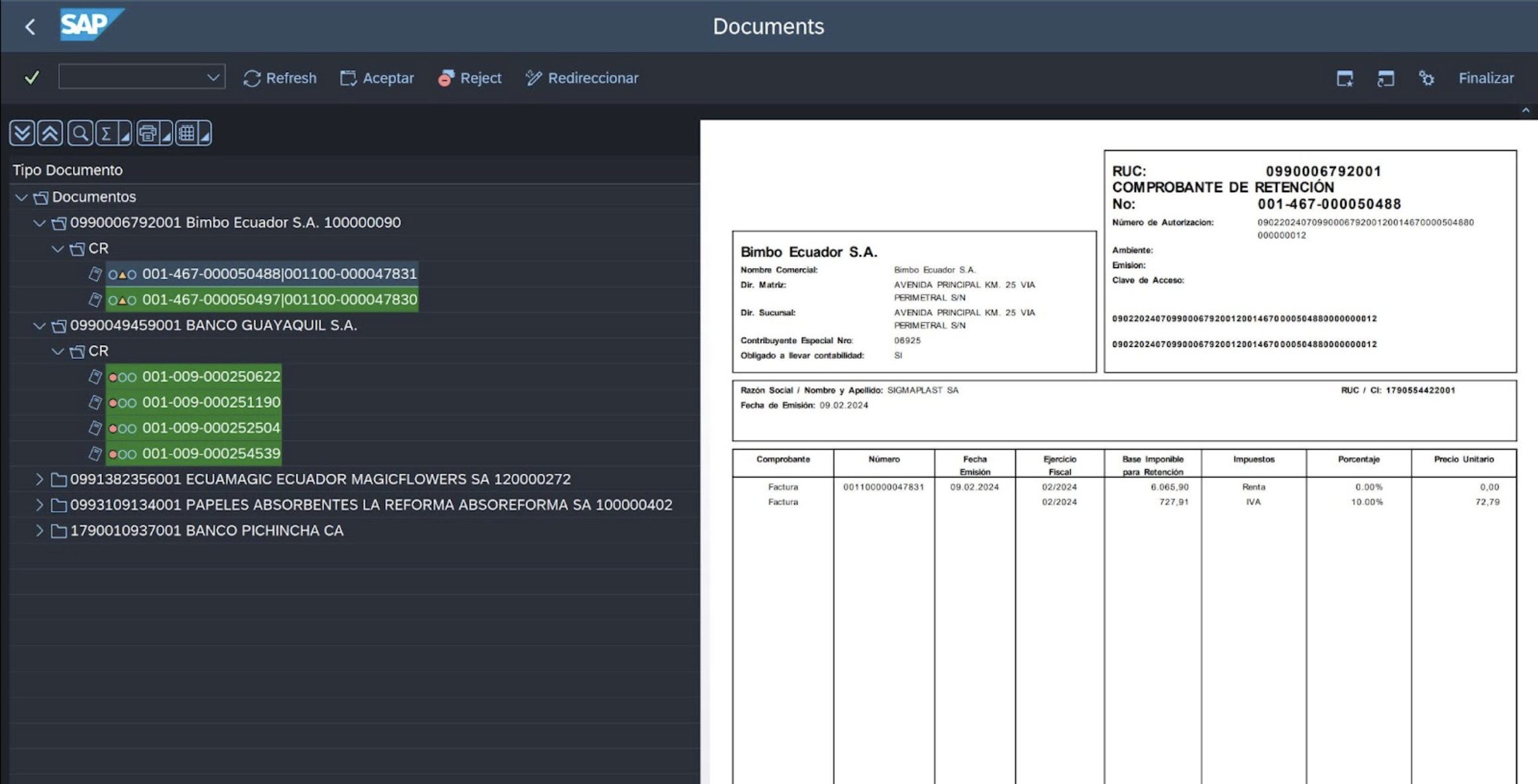The image size is (1538, 784).
Task: Click the closed folder icon beside ECUAMAGIC ECUADOR
Action: tap(59, 479)
